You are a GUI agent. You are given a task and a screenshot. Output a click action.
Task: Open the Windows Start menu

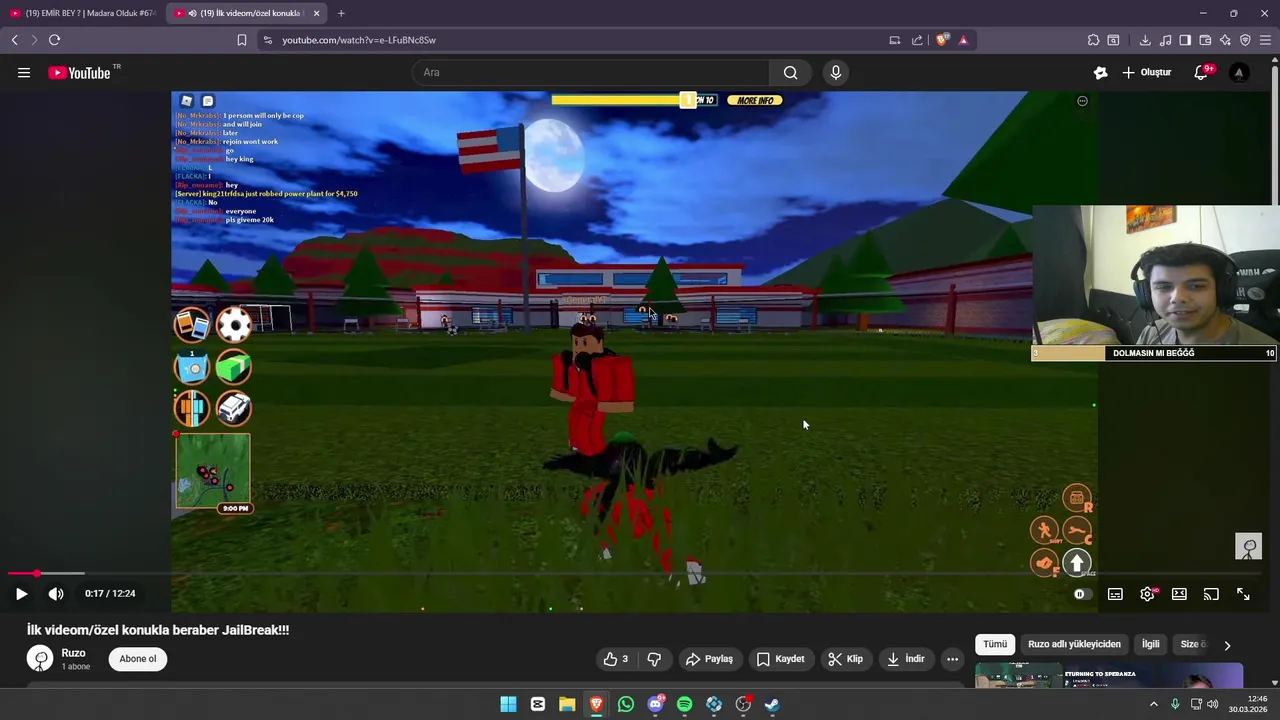coord(508,704)
